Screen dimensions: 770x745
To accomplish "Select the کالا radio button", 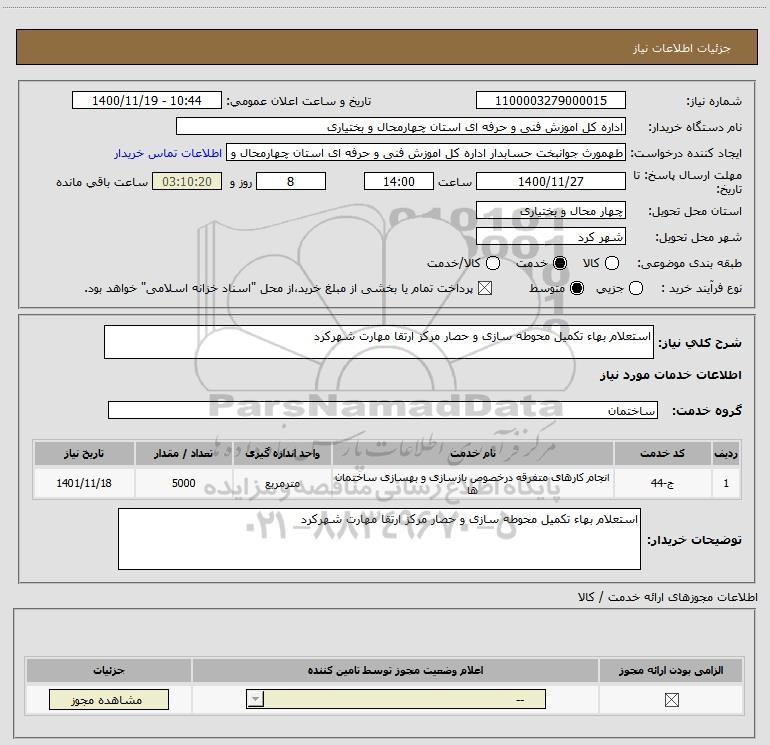I will [x=611, y=263].
